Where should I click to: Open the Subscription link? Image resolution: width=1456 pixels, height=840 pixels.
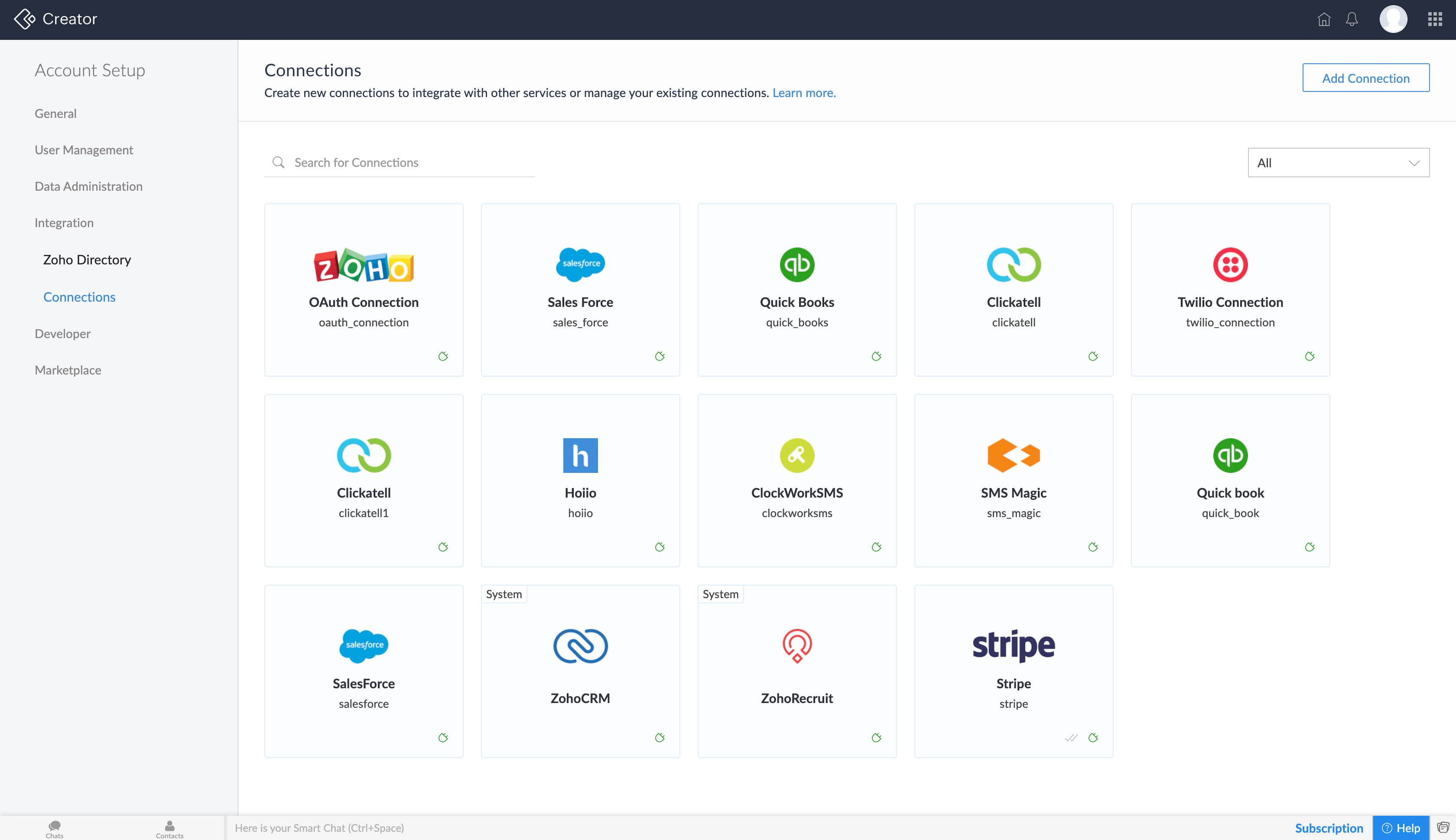point(1329,828)
